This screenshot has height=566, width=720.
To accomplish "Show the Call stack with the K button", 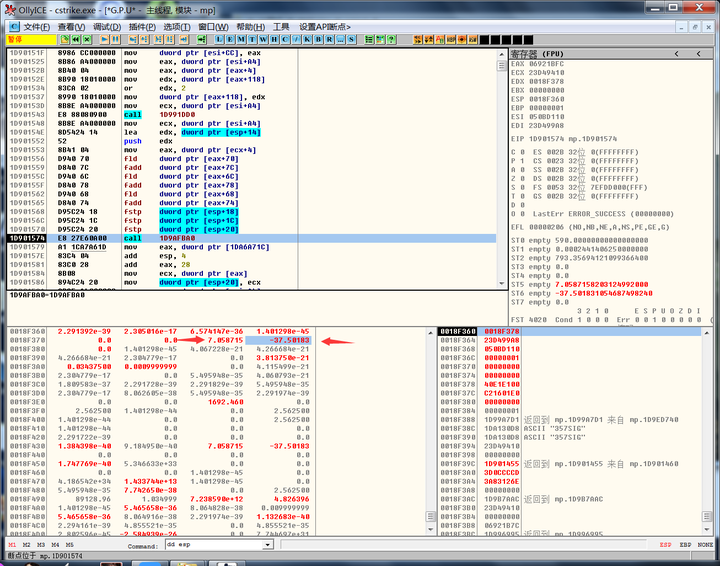I will 307,38.
